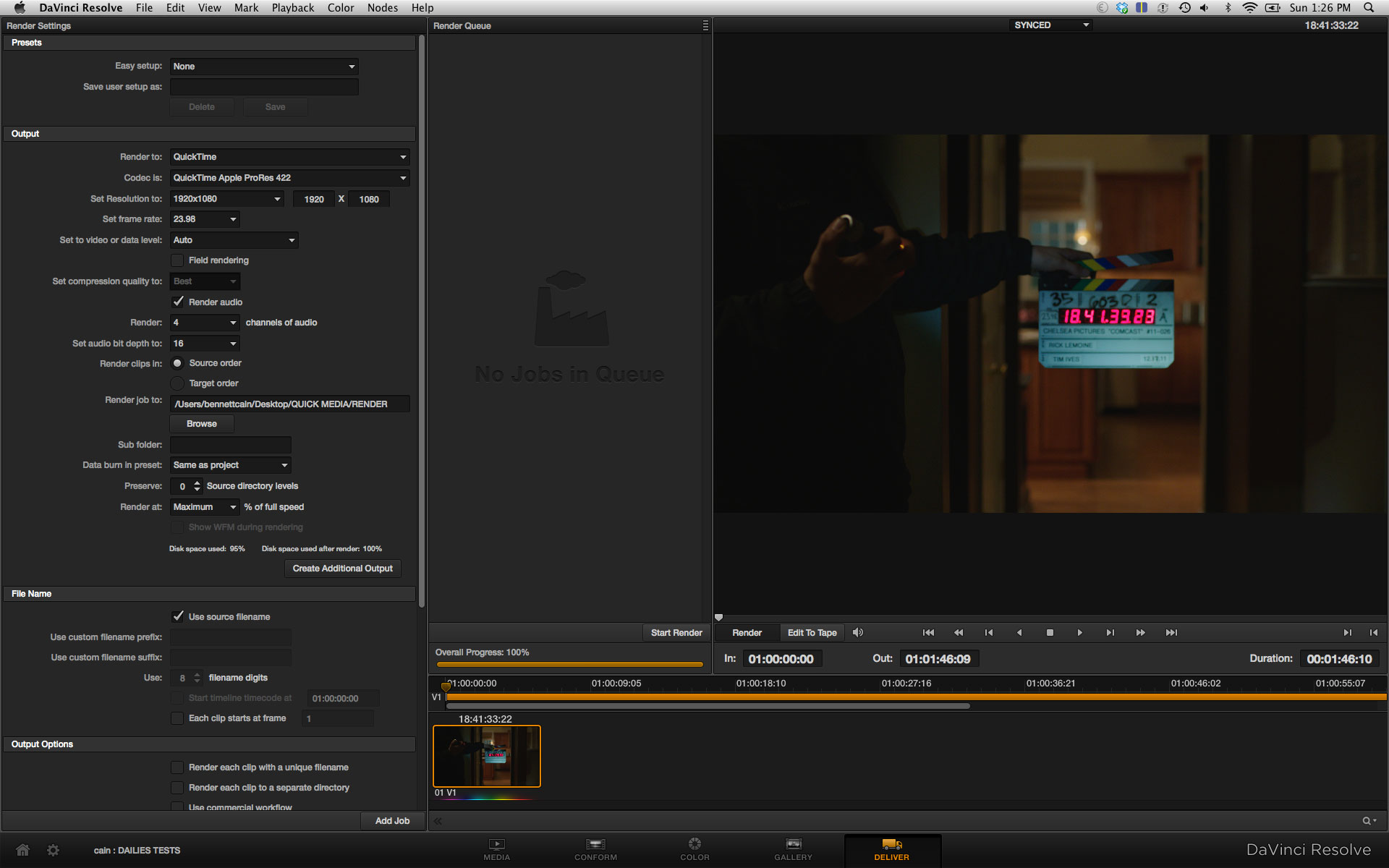Screen dimensions: 1389x868
Task: Open Easy setup dropdown
Action: point(264,67)
